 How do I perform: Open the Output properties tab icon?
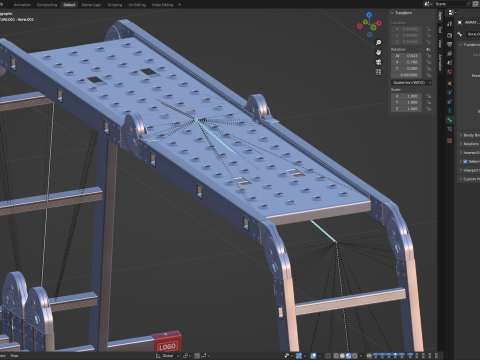[x=449, y=44]
